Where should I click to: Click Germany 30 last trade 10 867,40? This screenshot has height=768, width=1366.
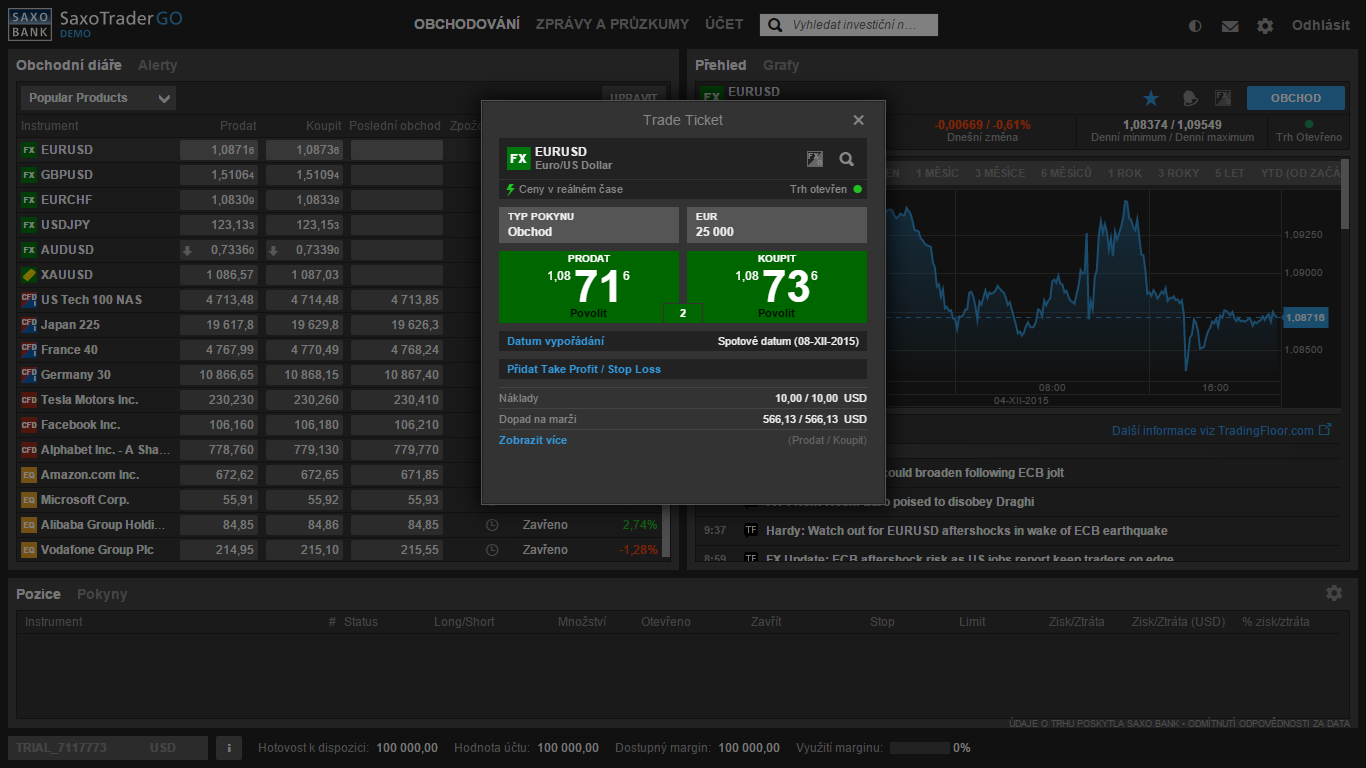[397, 375]
